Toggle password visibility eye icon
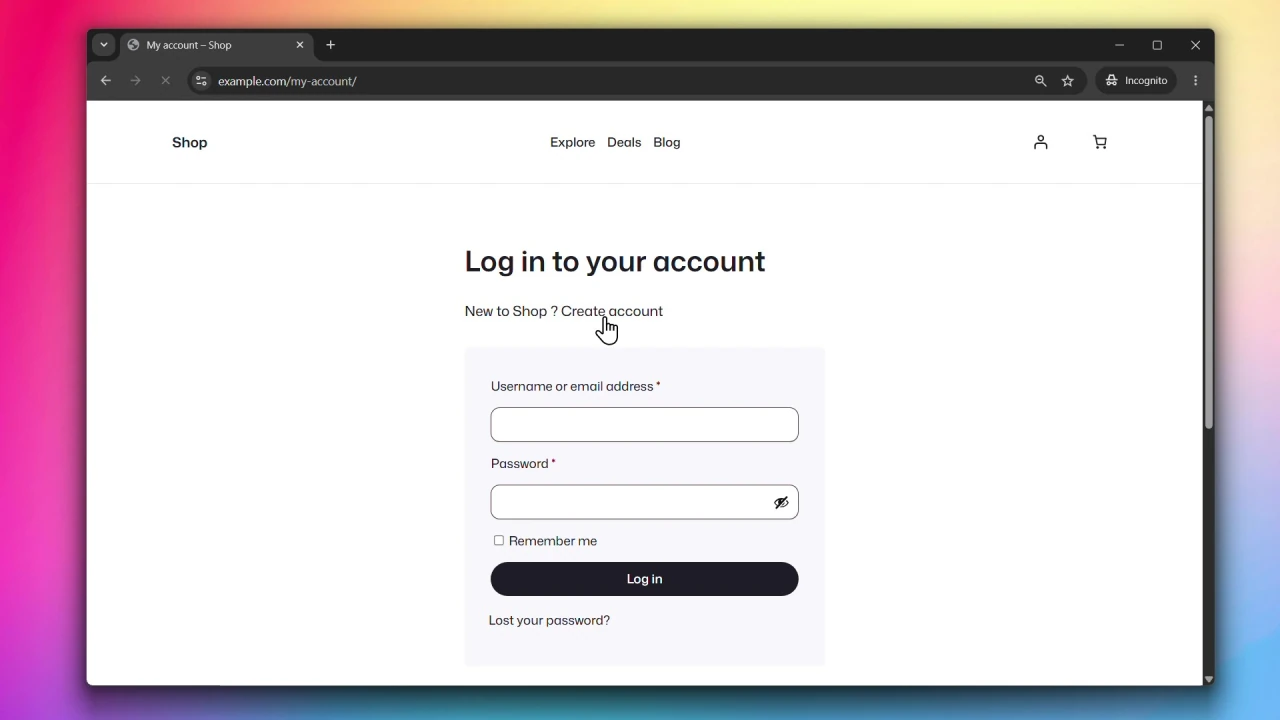 [782, 503]
